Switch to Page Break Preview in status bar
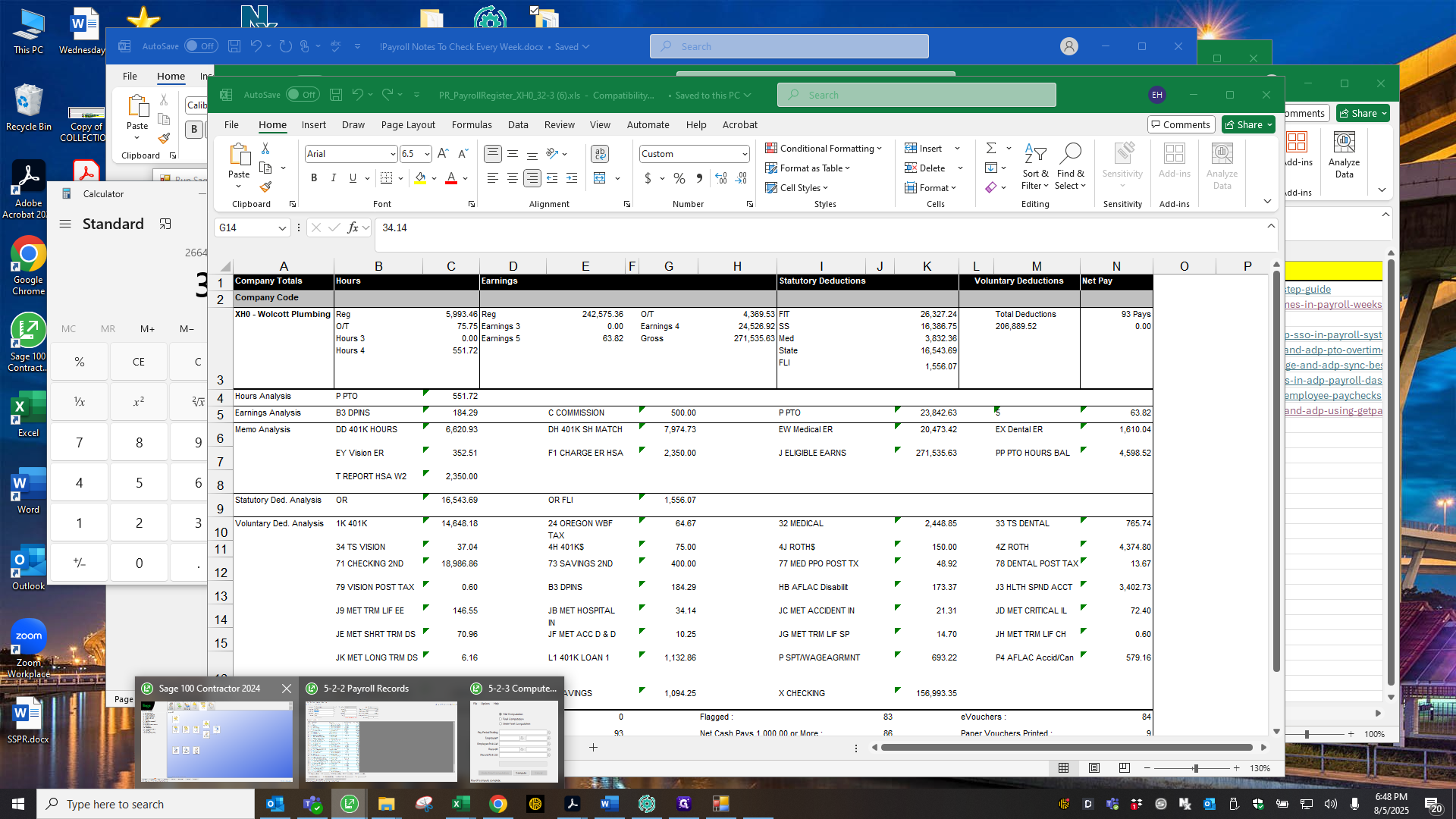Screen dimensions: 1456x819 pos(1124,768)
